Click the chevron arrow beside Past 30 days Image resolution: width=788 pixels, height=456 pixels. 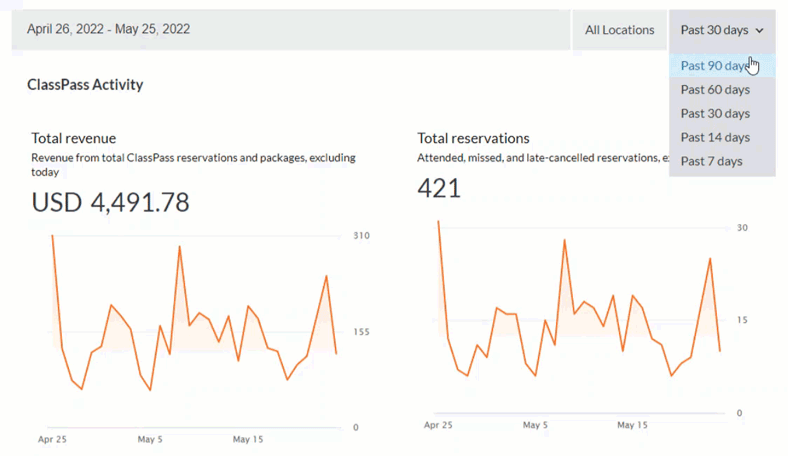coord(760,31)
